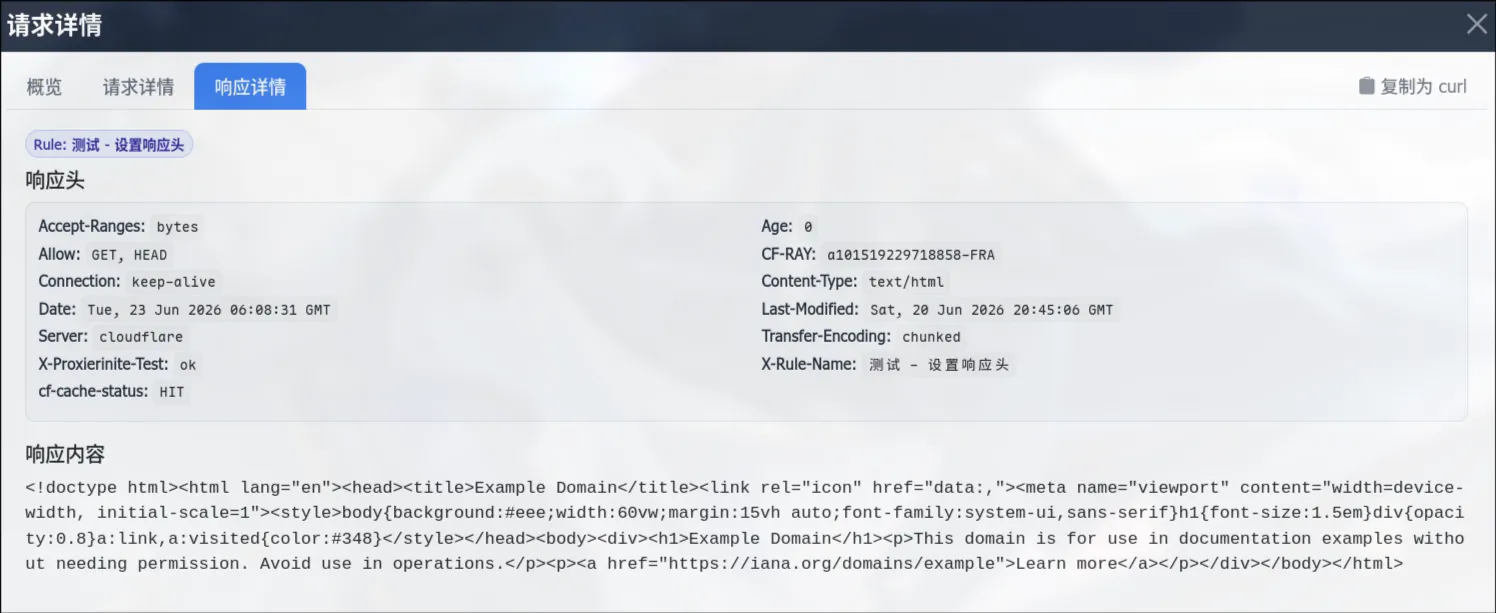
Task: Click the Content-Type value text/html
Action: pos(907,282)
